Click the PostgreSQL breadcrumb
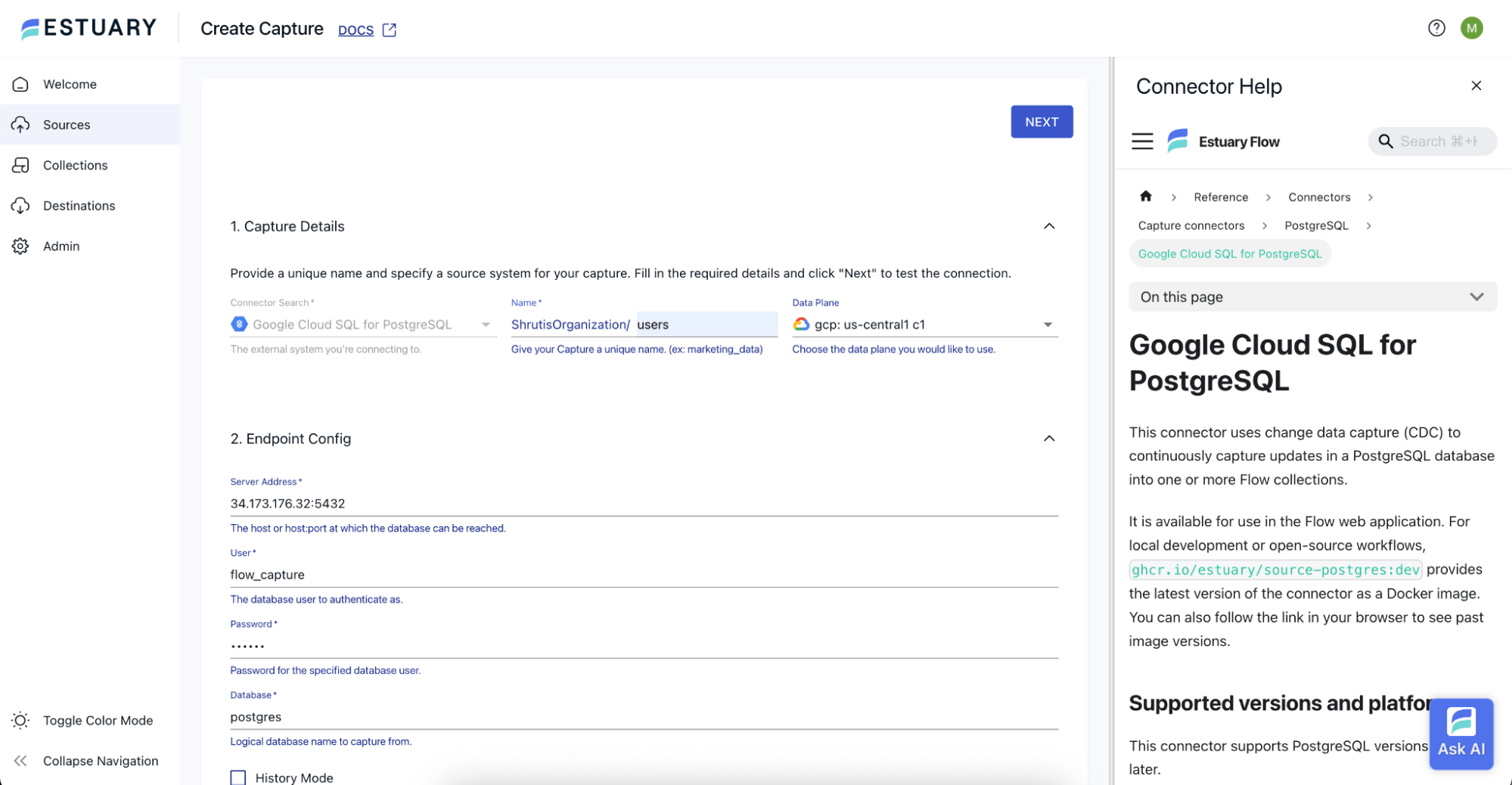 tap(1316, 225)
